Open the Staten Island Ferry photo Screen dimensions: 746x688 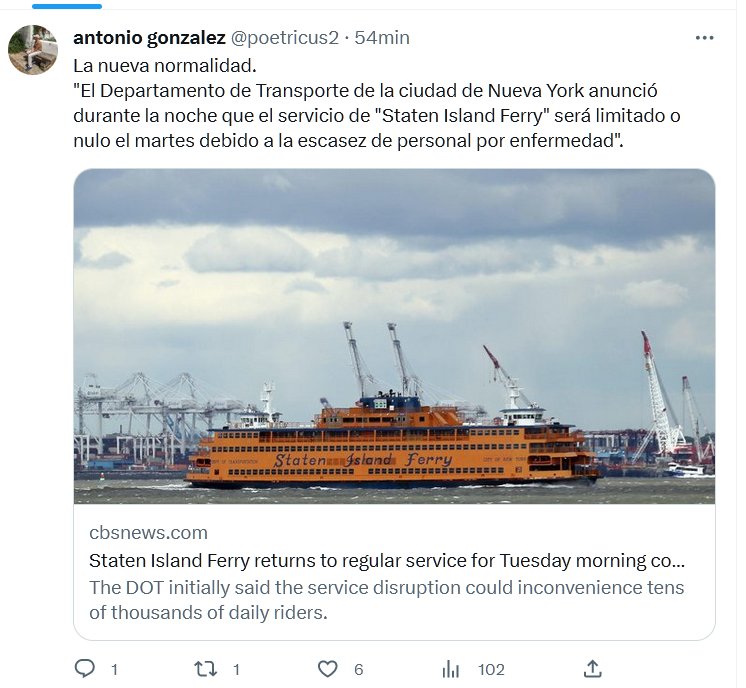tap(394, 336)
